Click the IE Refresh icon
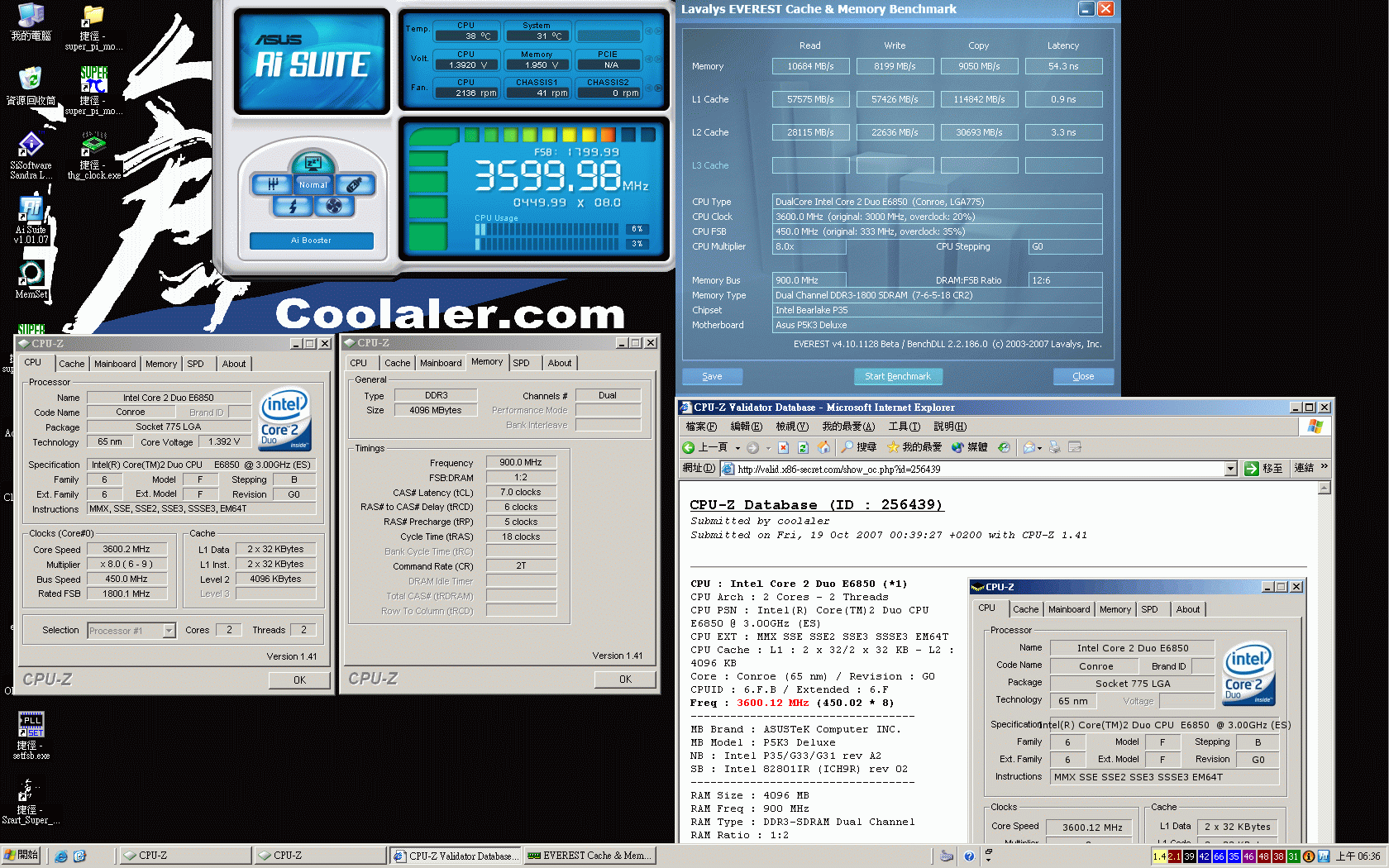 pos(803,447)
